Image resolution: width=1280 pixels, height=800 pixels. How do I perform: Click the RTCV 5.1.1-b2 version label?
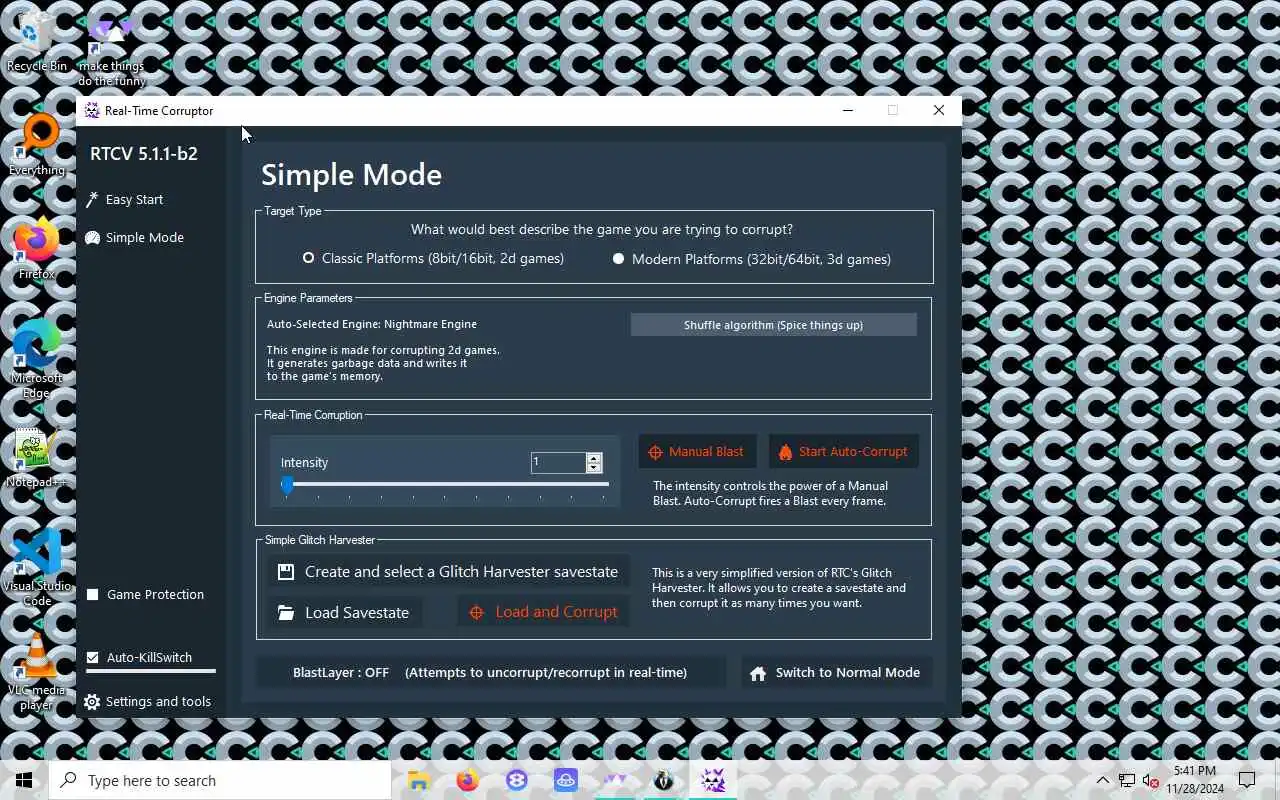(144, 153)
